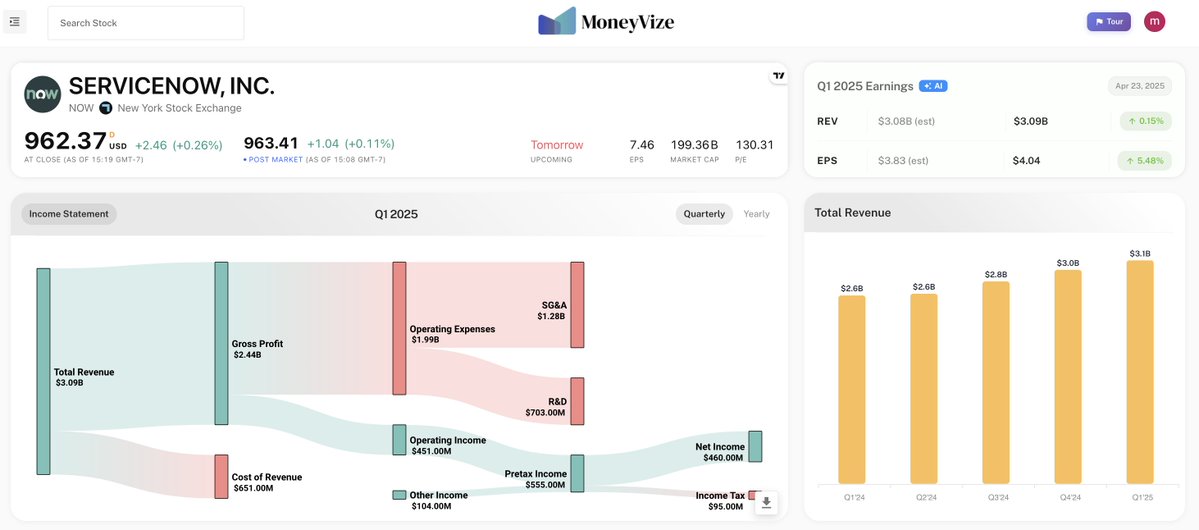Select the Income Statement tab

[69, 214]
